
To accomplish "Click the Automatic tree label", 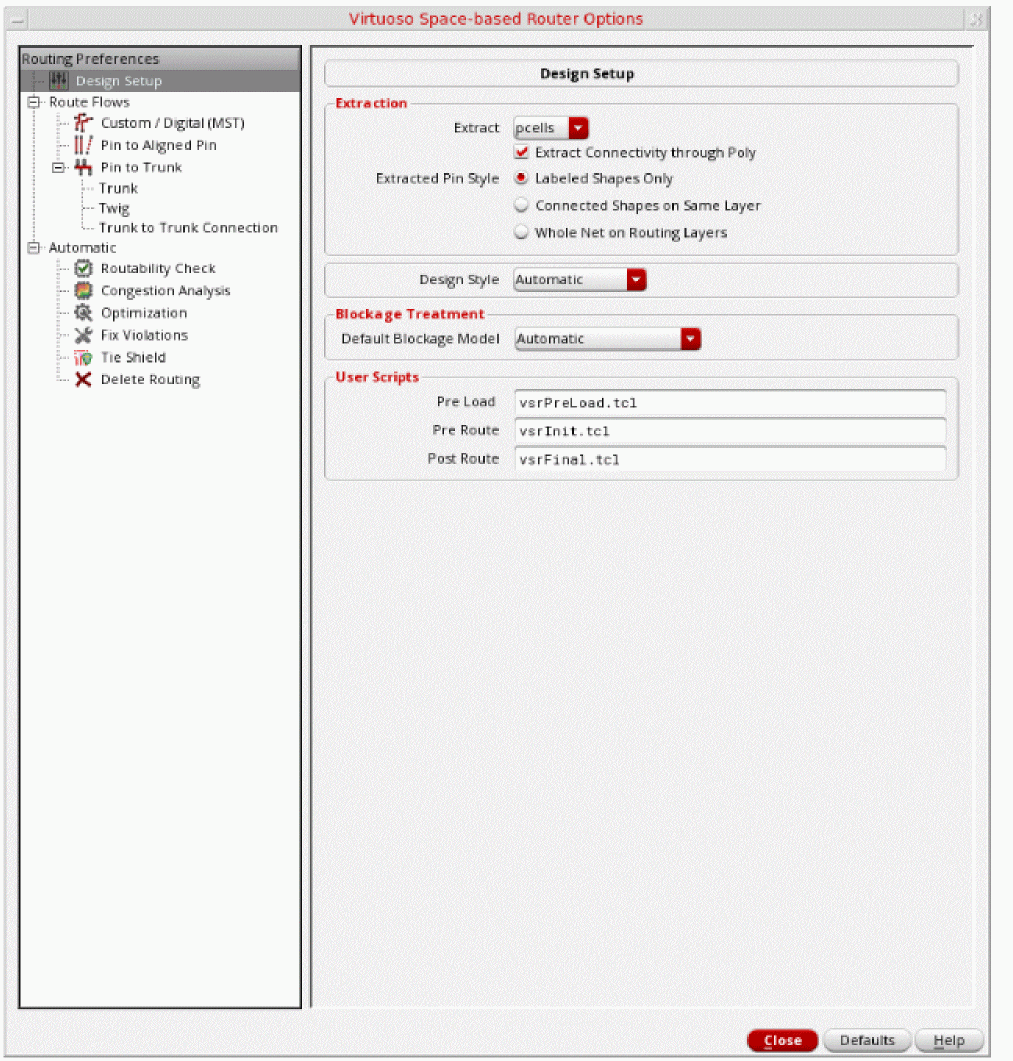I will (x=83, y=248).
